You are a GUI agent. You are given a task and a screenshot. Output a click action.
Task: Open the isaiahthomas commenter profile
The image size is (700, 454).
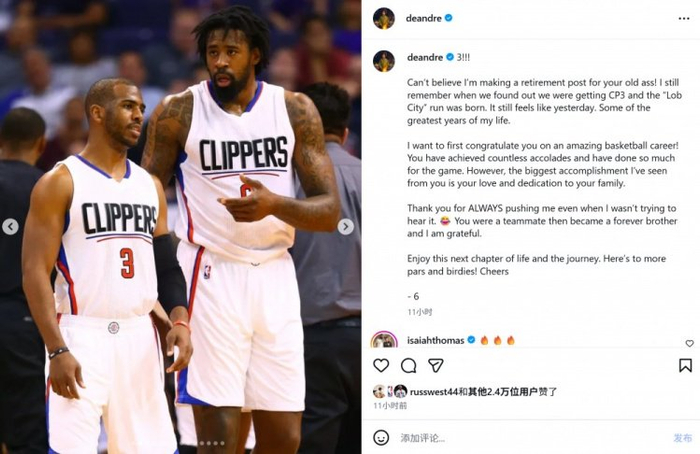[x=435, y=340]
